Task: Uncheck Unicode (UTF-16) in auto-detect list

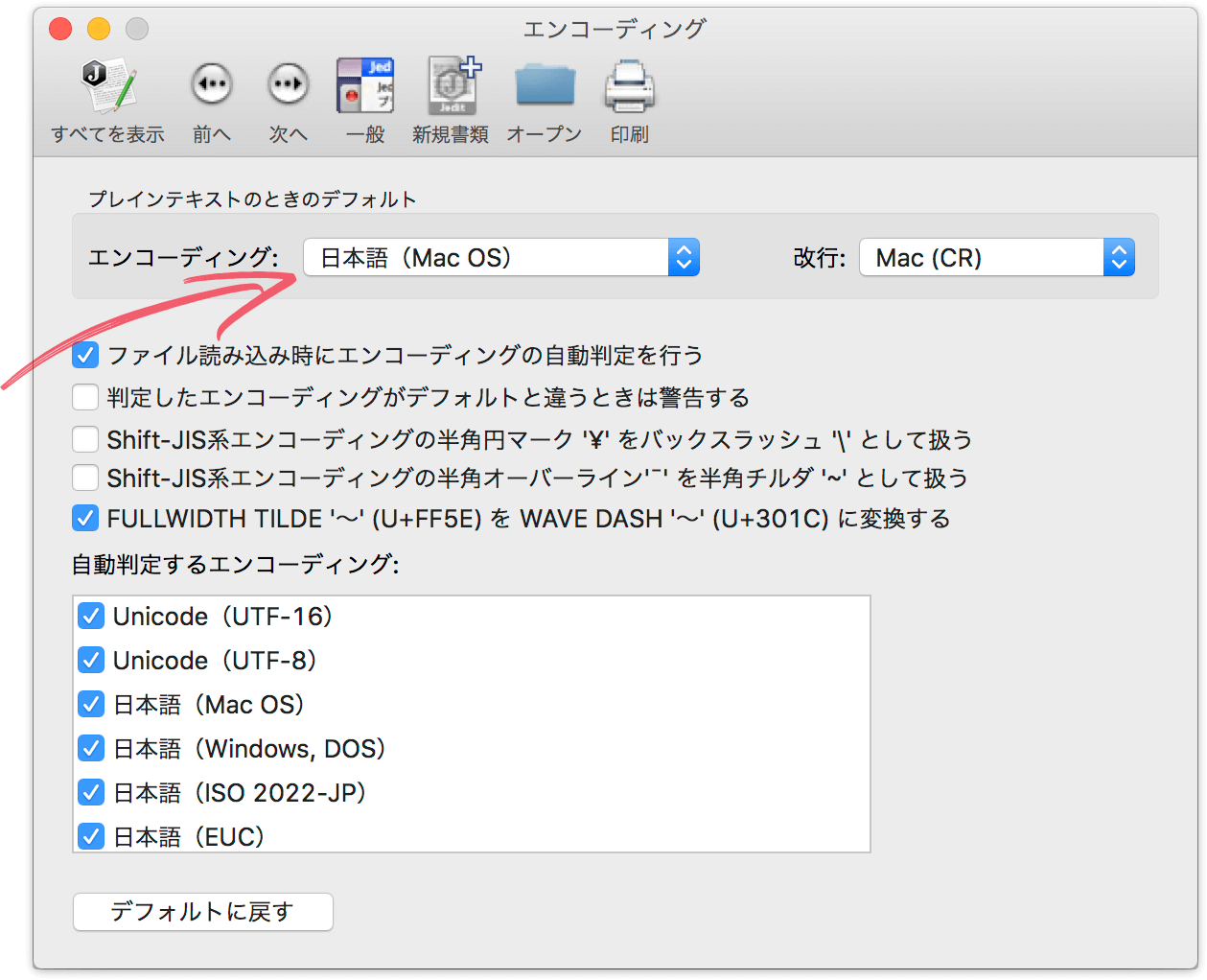Action: click(x=91, y=617)
